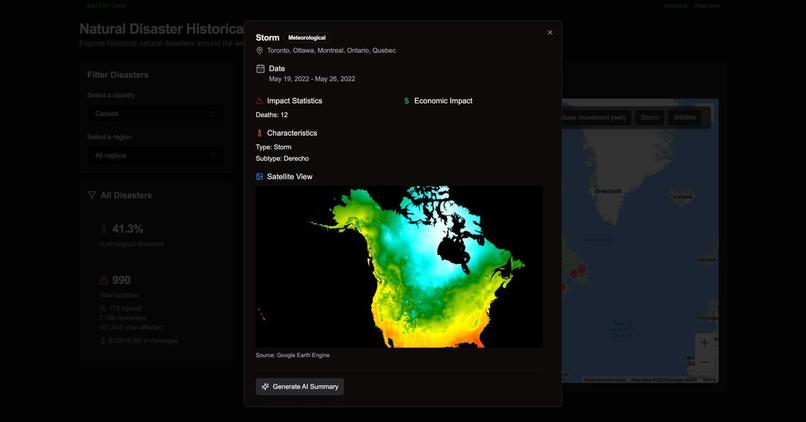This screenshot has height=422, width=806.
Task: Click the location pin icon beside Toronto
Action: pyautogui.click(x=260, y=50)
